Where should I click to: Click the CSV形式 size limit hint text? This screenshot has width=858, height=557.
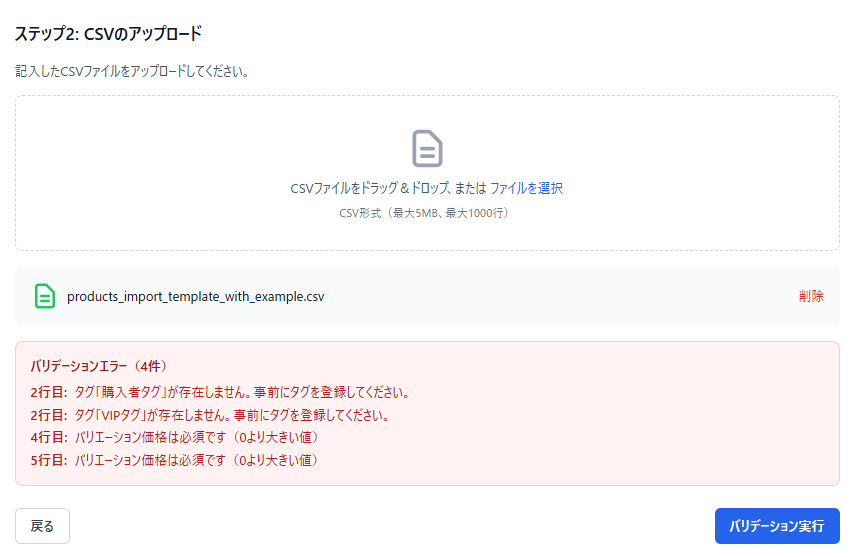(427, 213)
